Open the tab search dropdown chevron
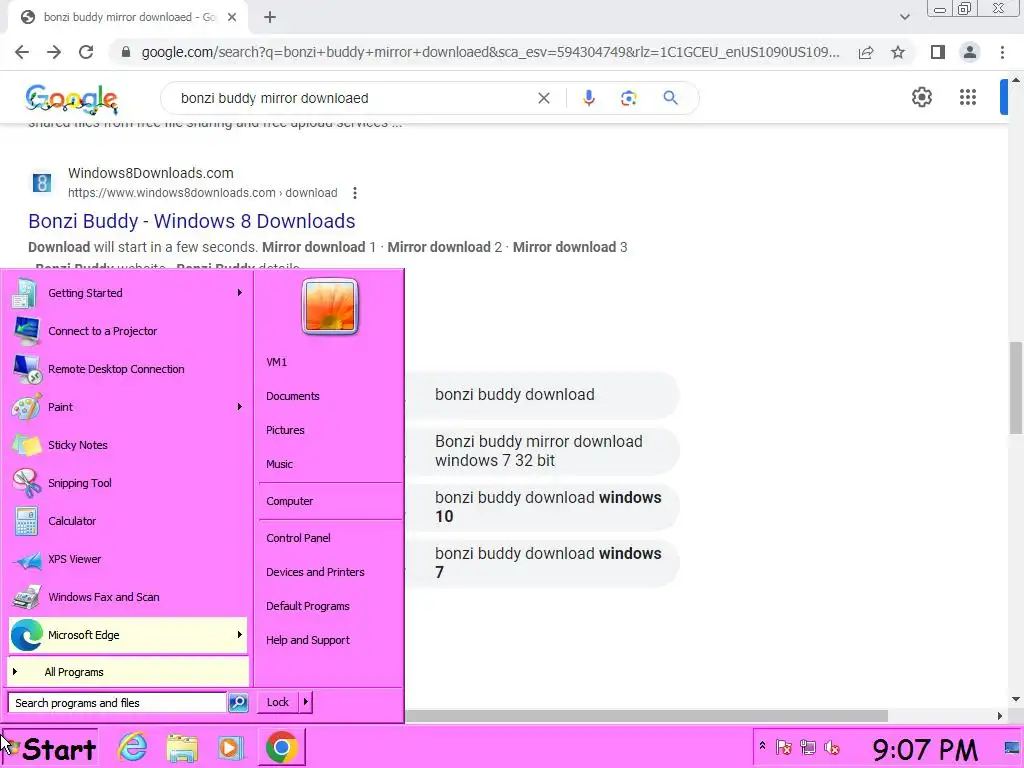This screenshot has height=768, width=1024. pyautogui.click(x=904, y=17)
